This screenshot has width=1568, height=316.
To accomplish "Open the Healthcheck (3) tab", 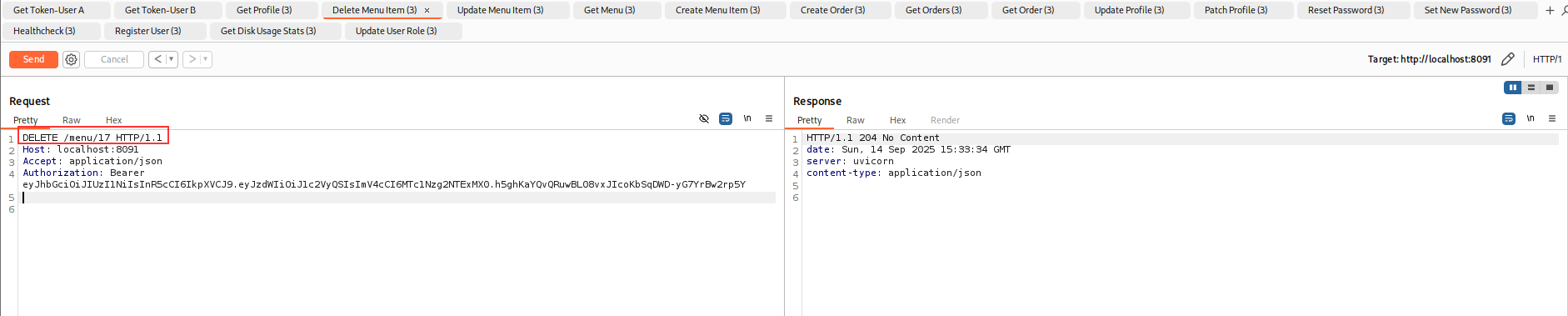I will coord(51,31).
